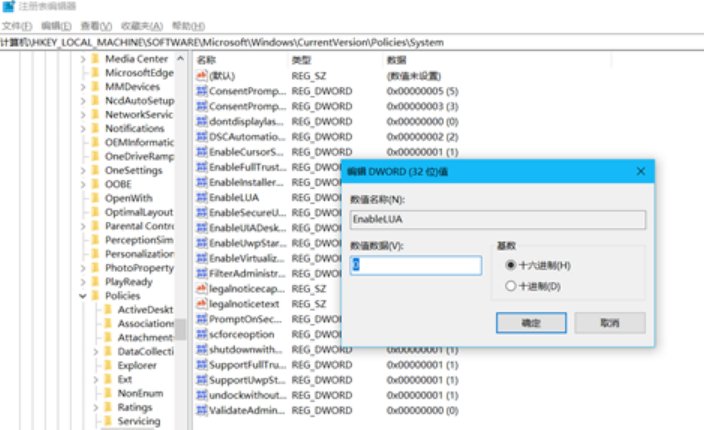
Task: Click the 数值数据 value data field
Action: click(x=416, y=265)
